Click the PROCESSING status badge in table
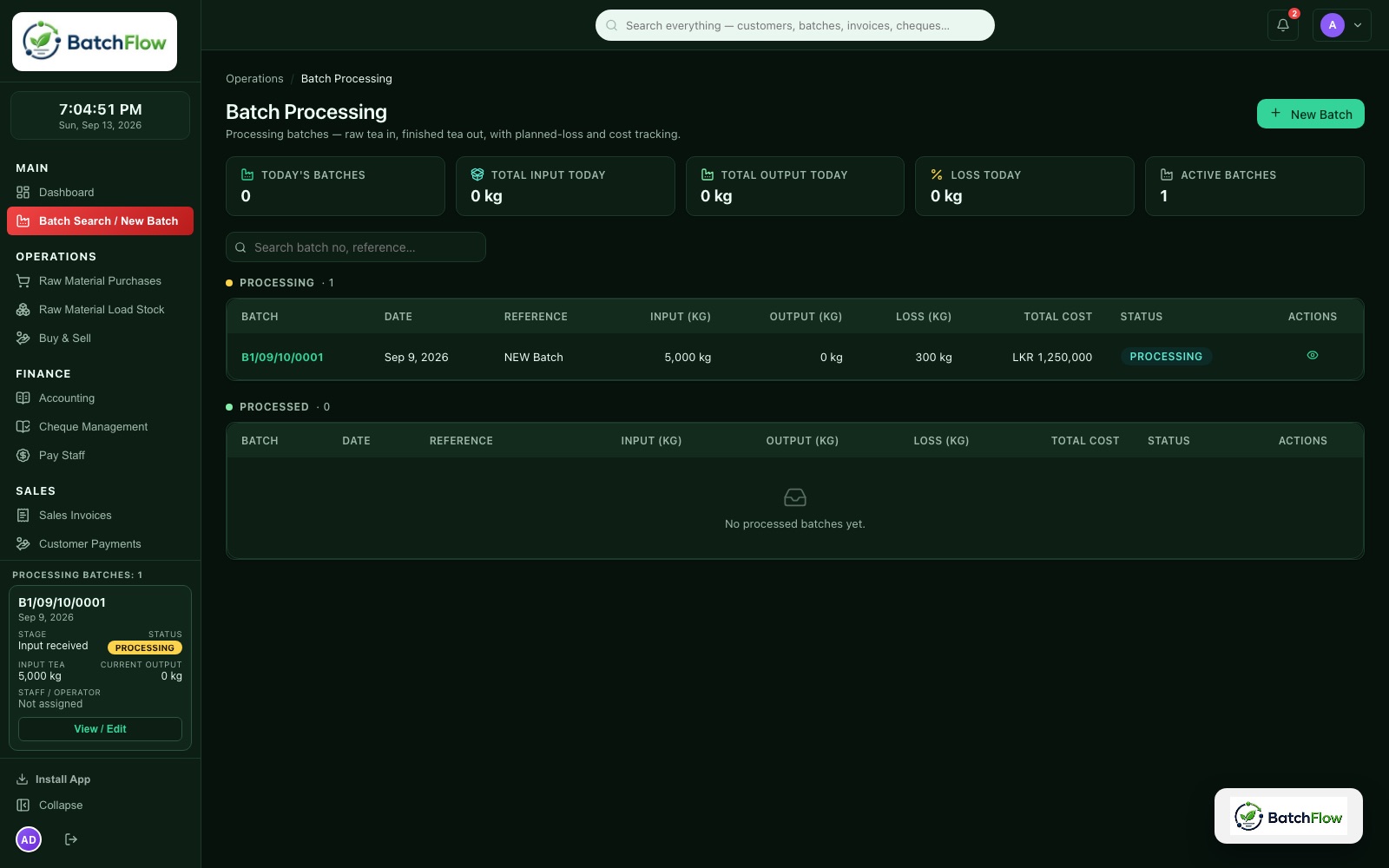This screenshot has width=1389, height=868. 1166,357
